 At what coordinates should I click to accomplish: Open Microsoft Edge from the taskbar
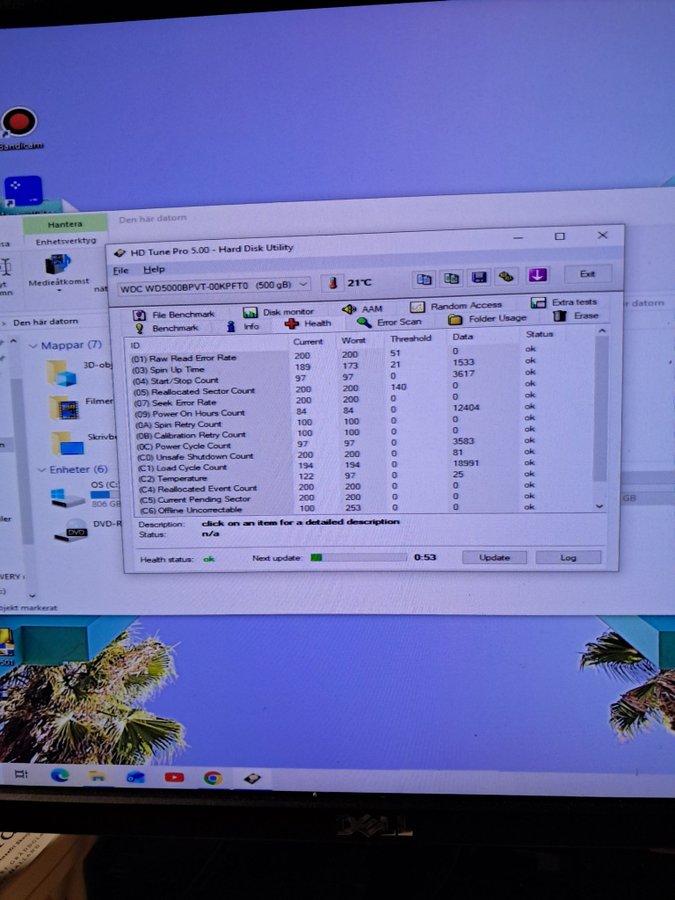[x=60, y=775]
